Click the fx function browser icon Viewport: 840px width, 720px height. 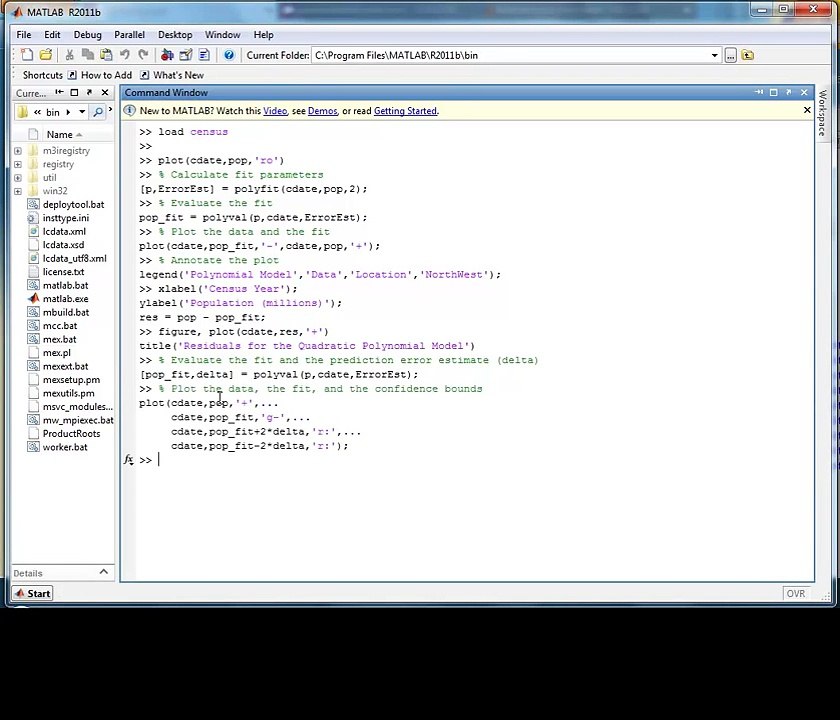129,460
